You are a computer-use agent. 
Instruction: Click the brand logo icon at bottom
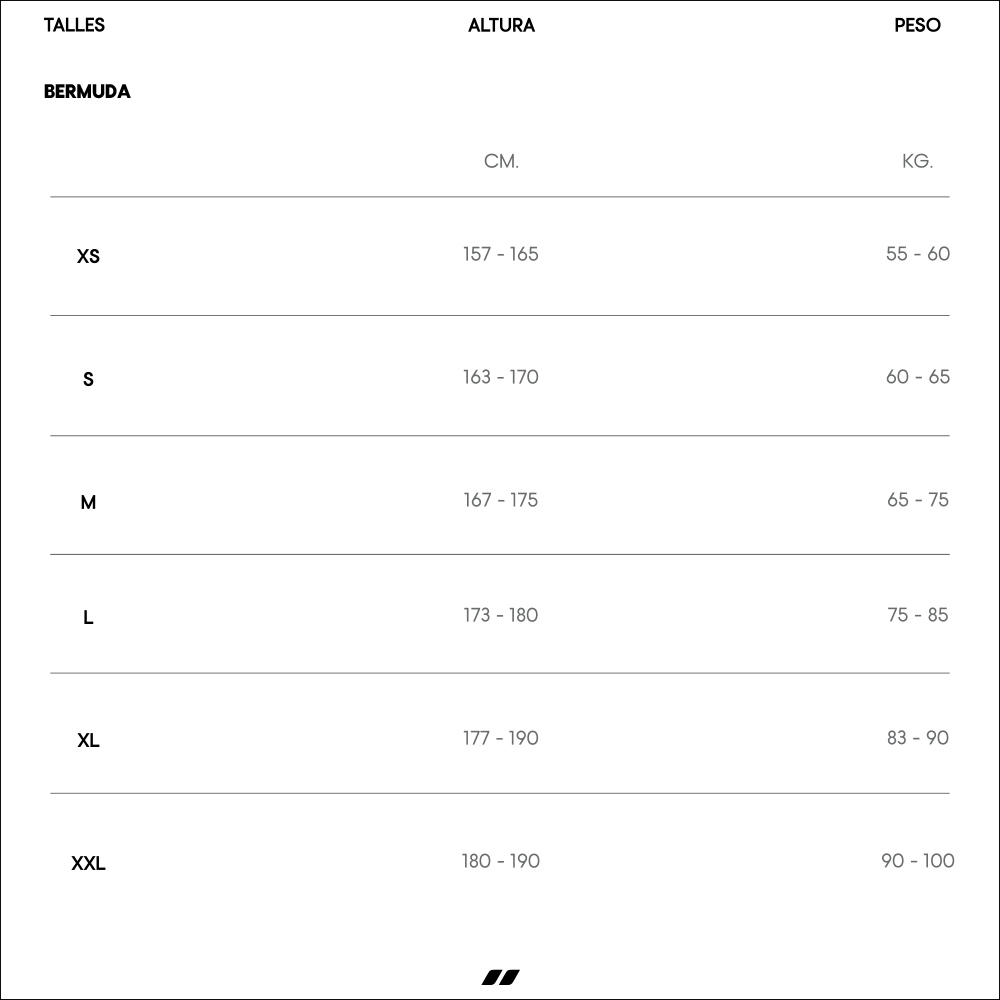coord(501,977)
